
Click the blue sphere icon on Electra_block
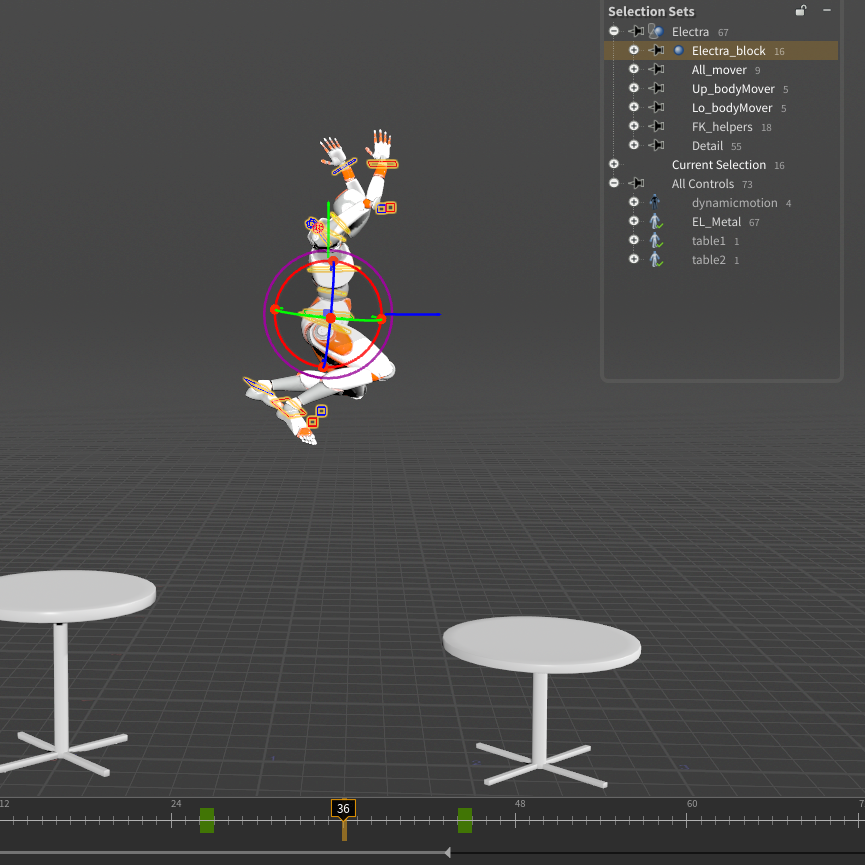pyautogui.click(x=679, y=50)
